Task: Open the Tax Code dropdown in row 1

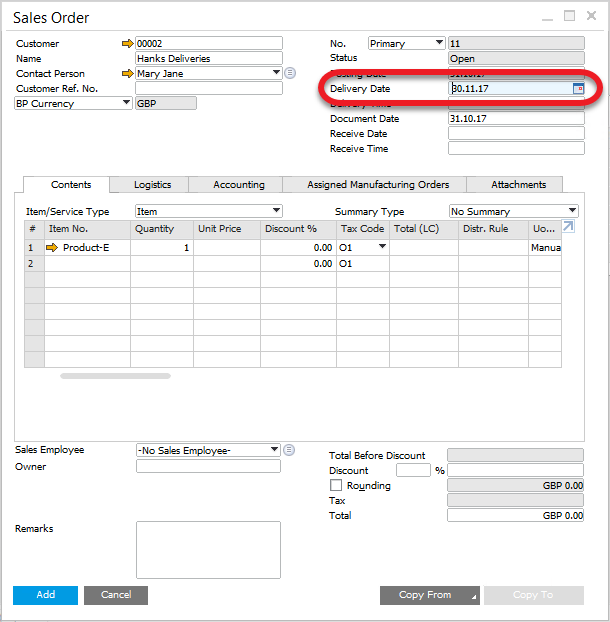Action: (x=381, y=248)
